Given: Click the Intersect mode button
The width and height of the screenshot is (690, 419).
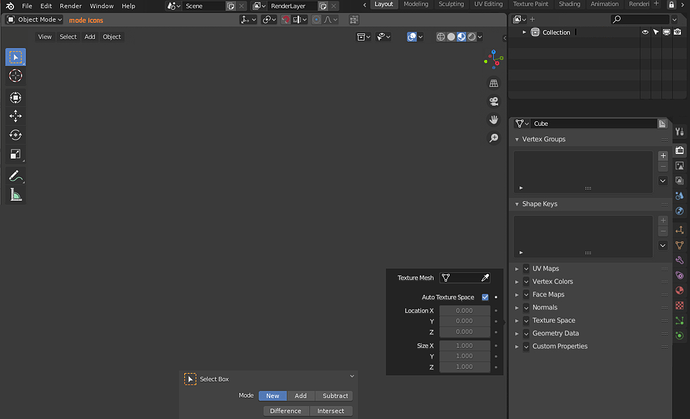Looking at the screenshot, I should (331, 411).
